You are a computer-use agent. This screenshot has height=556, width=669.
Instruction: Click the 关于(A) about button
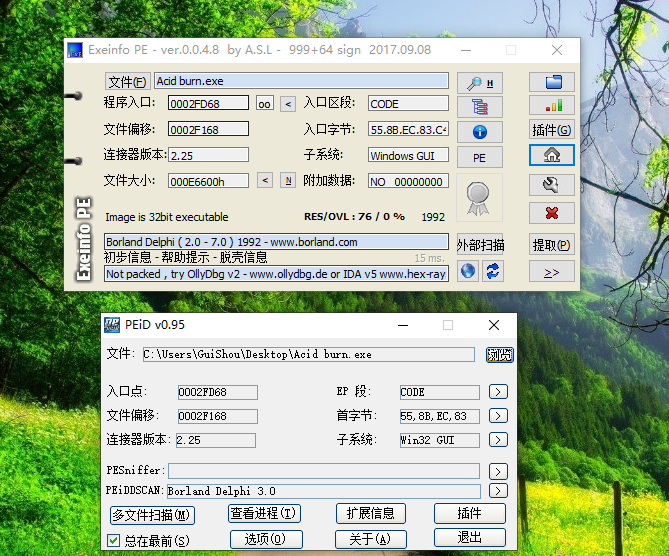371,539
